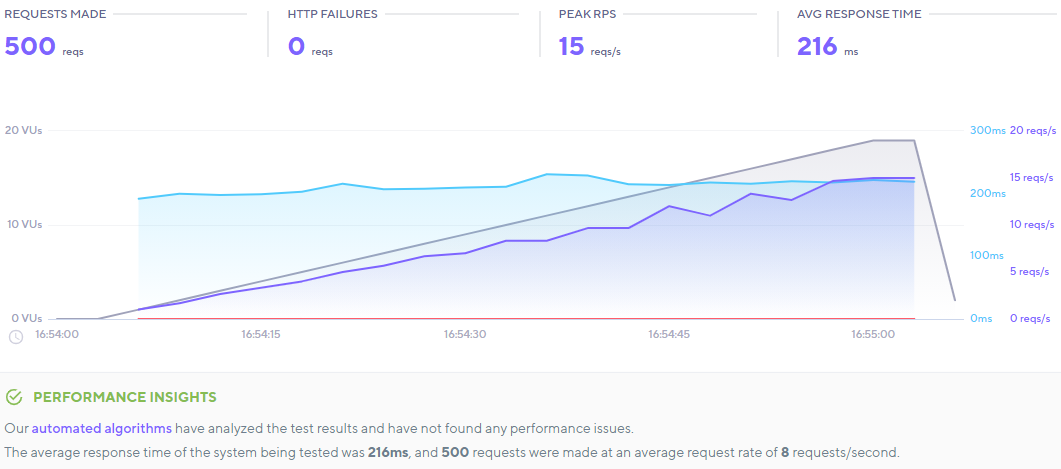Viewport: 1061px width, 469px height.
Task: Click the 20 VUs axis label
Action: point(23,130)
